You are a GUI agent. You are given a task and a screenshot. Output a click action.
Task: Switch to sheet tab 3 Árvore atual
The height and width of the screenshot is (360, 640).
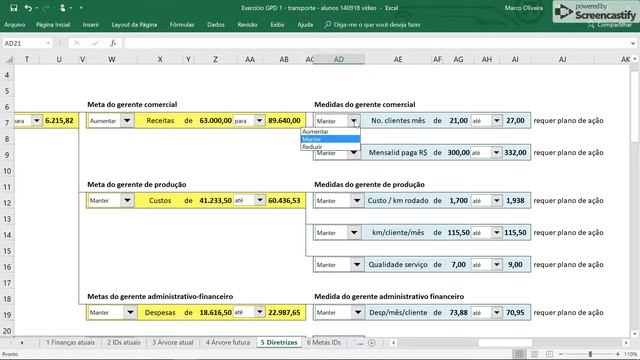[x=173, y=342]
